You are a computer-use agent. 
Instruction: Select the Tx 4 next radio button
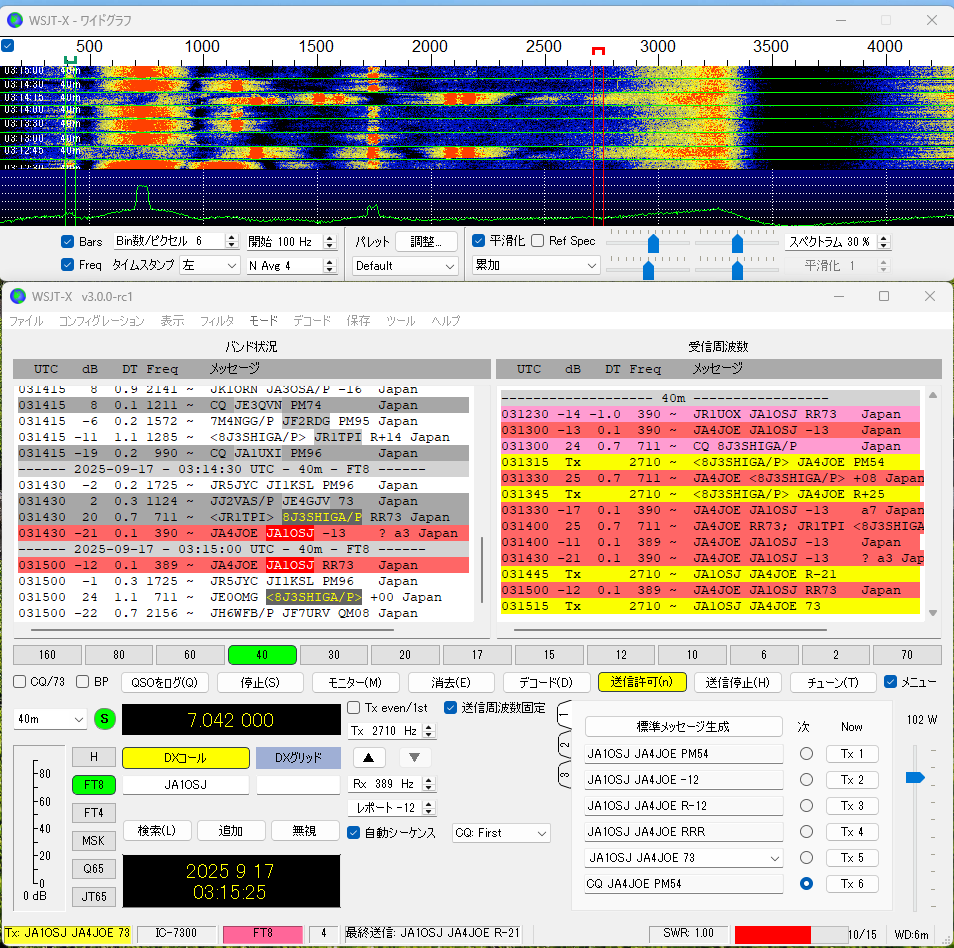point(806,832)
